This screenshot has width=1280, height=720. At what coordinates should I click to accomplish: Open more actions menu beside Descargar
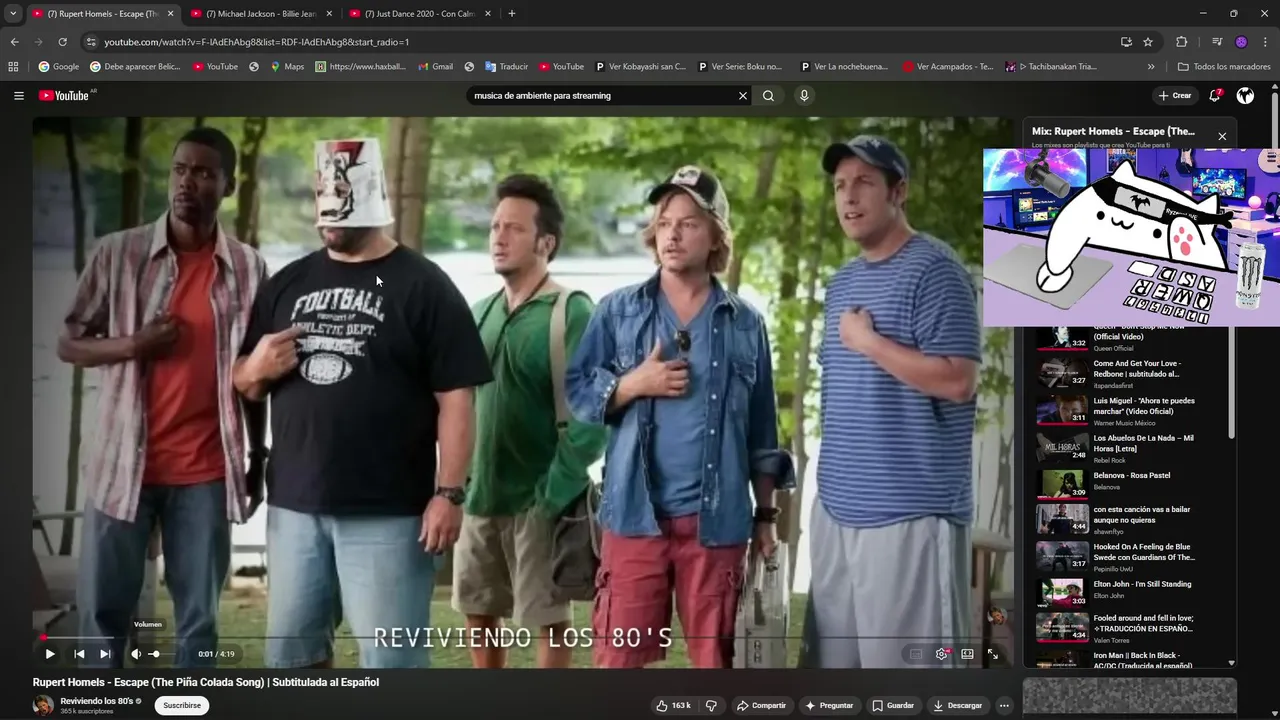[x=1004, y=705]
